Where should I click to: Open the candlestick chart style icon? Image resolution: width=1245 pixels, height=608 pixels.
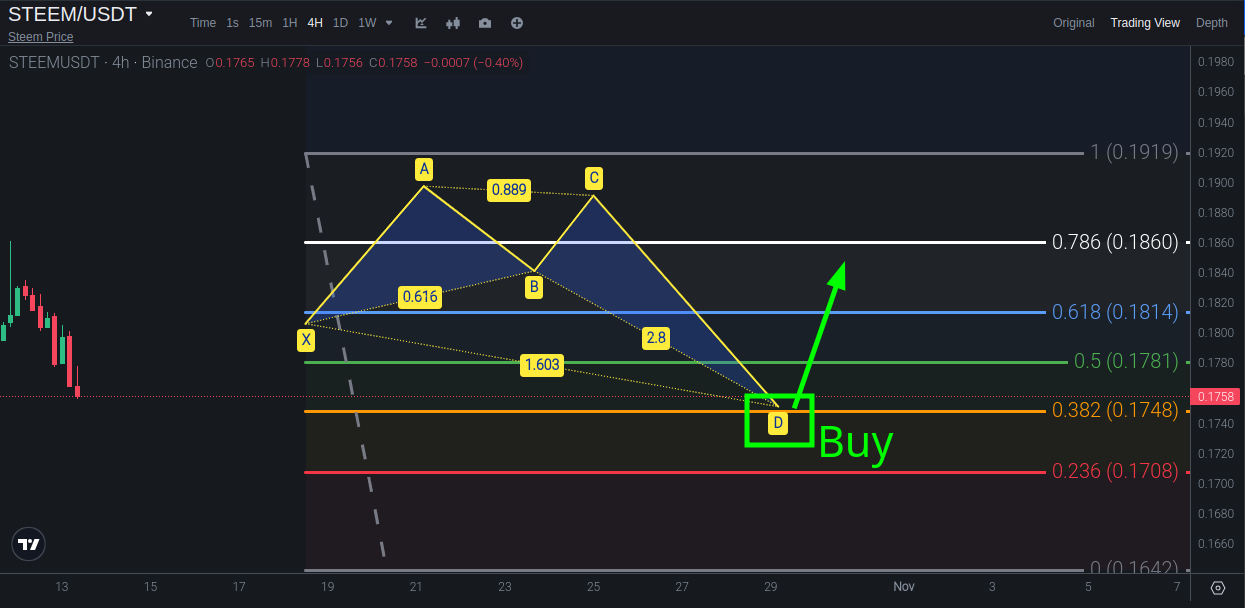point(453,23)
